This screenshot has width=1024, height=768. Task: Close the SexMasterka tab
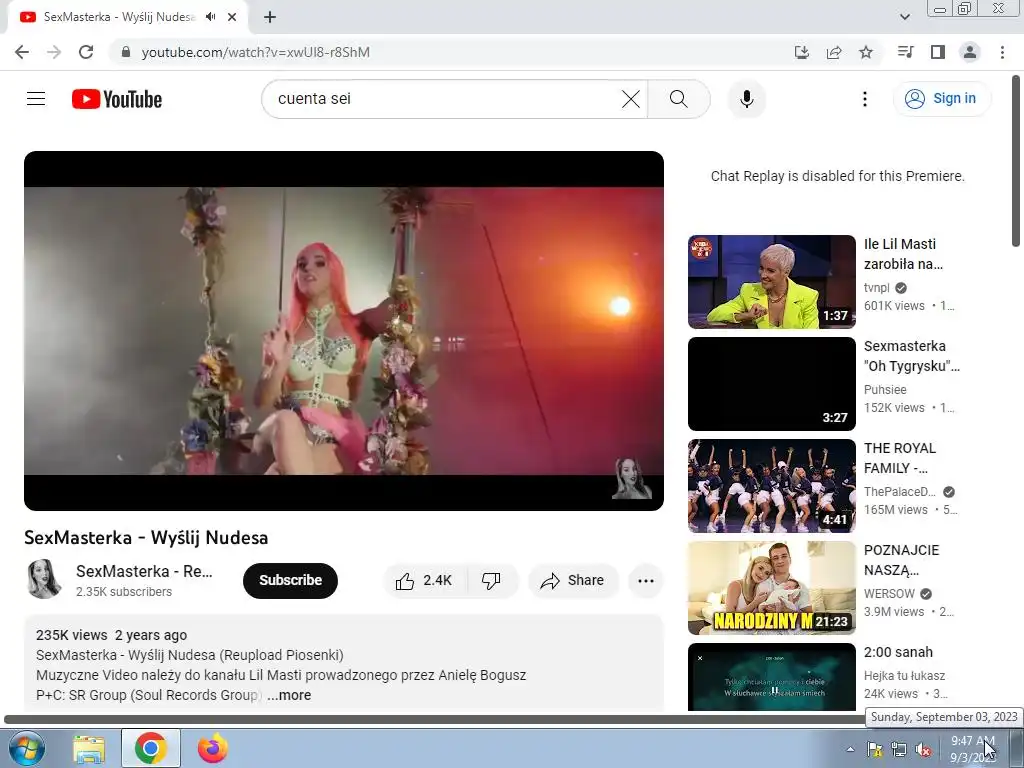[x=232, y=17]
